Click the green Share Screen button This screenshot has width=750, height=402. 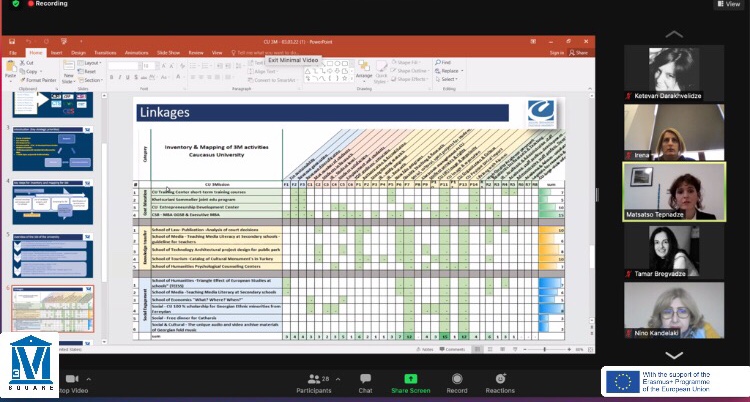(x=410, y=384)
